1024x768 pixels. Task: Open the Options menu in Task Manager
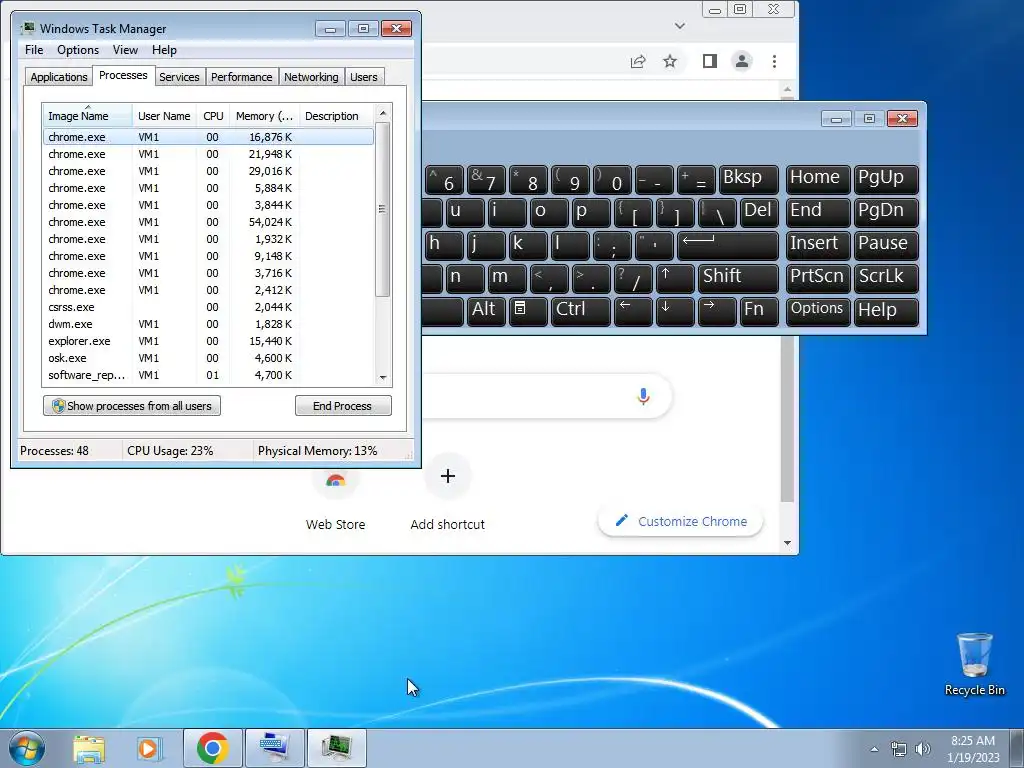coord(78,50)
